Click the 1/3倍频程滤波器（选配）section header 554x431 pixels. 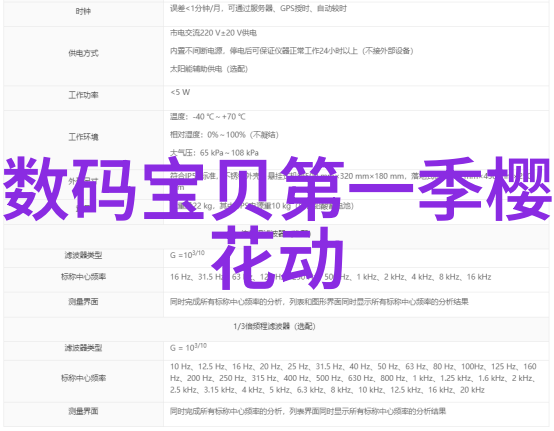pyautogui.click(x=274, y=326)
